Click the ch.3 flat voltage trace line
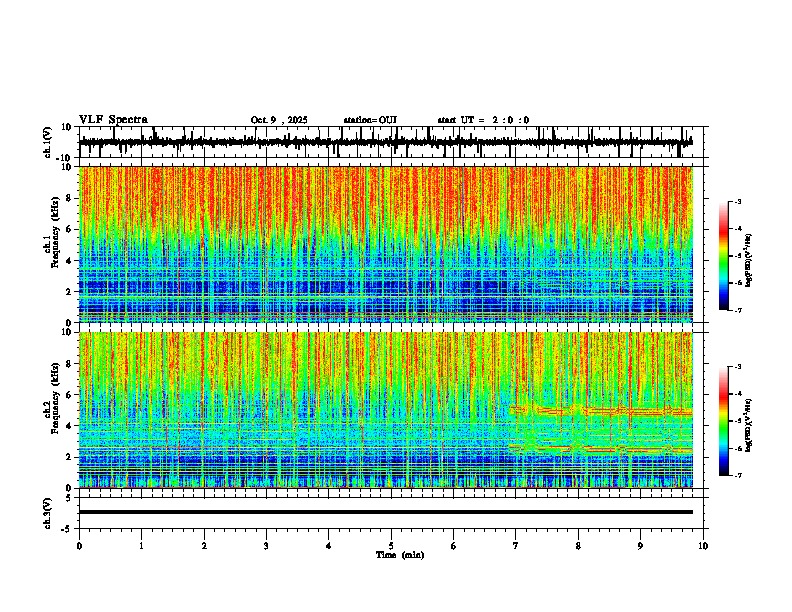792x612 pixels. [x=386, y=512]
